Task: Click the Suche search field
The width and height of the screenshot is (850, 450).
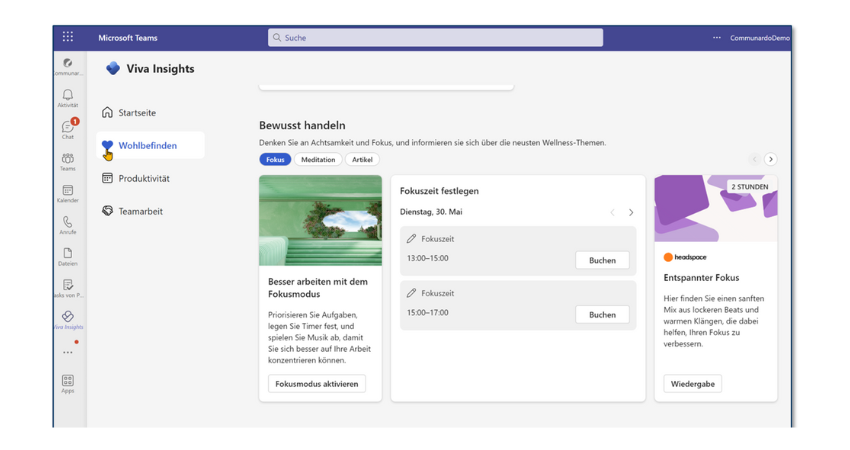Action: point(435,37)
